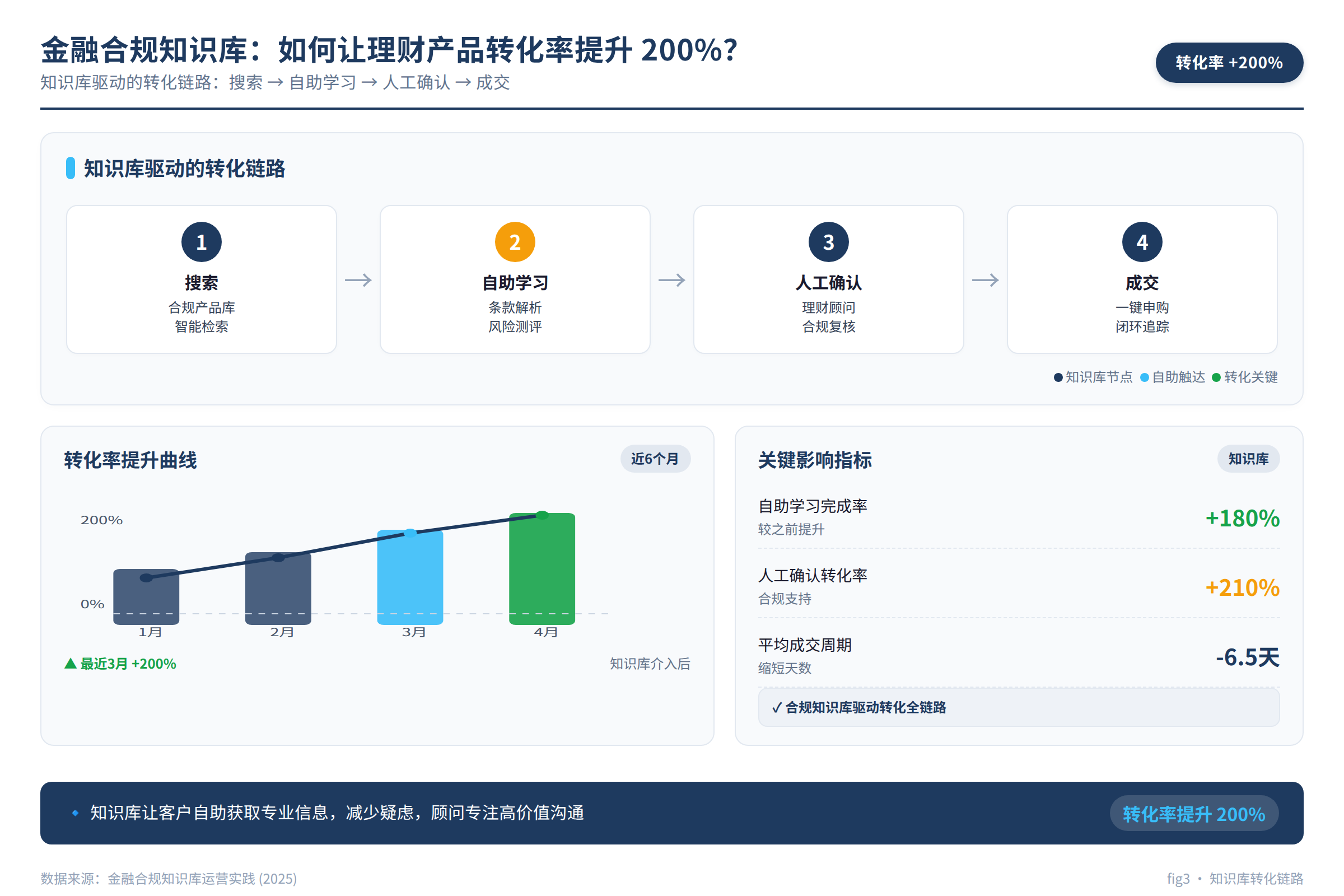Click the blue data point atop the 3月 bar
This screenshot has width=1344, height=896.
coord(410,533)
